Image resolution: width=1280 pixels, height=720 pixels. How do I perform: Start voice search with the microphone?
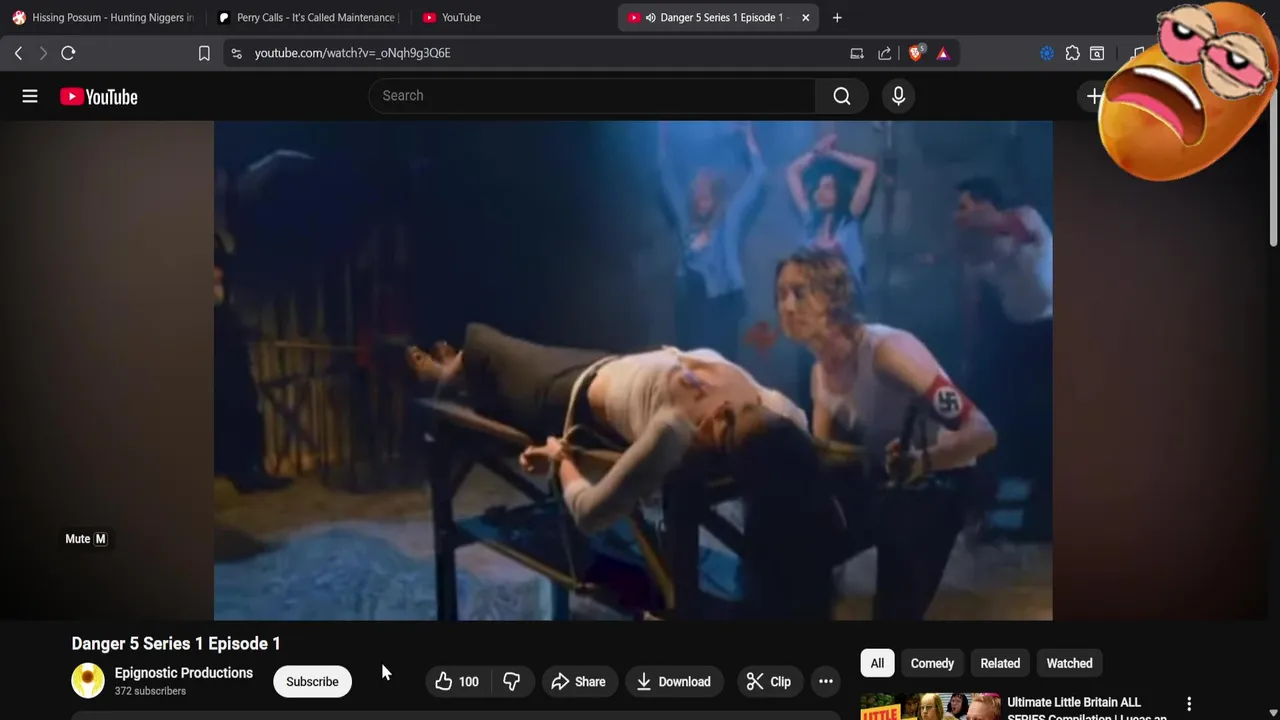[x=898, y=96]
